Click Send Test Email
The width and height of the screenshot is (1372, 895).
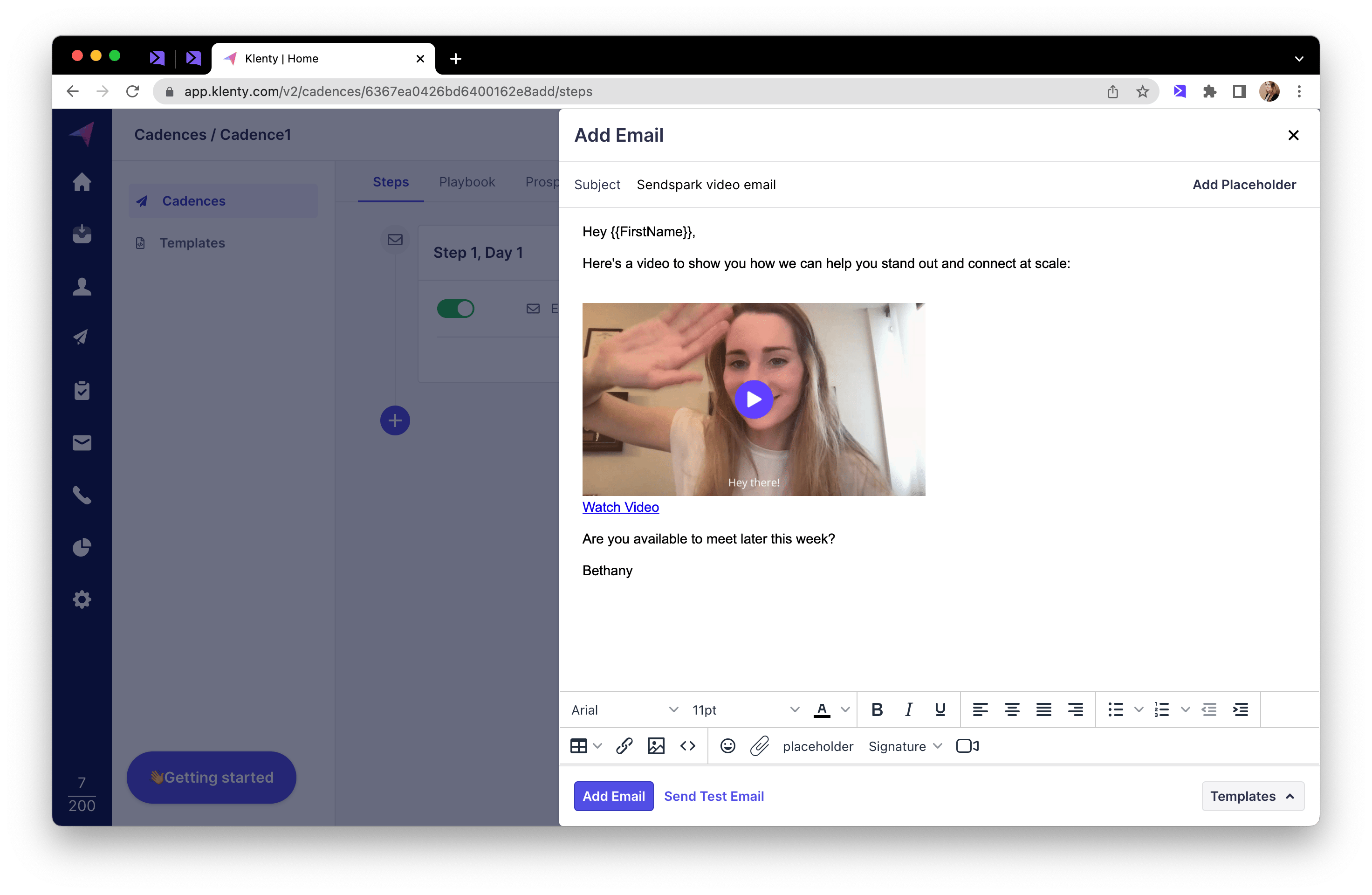tap(713, 796)
